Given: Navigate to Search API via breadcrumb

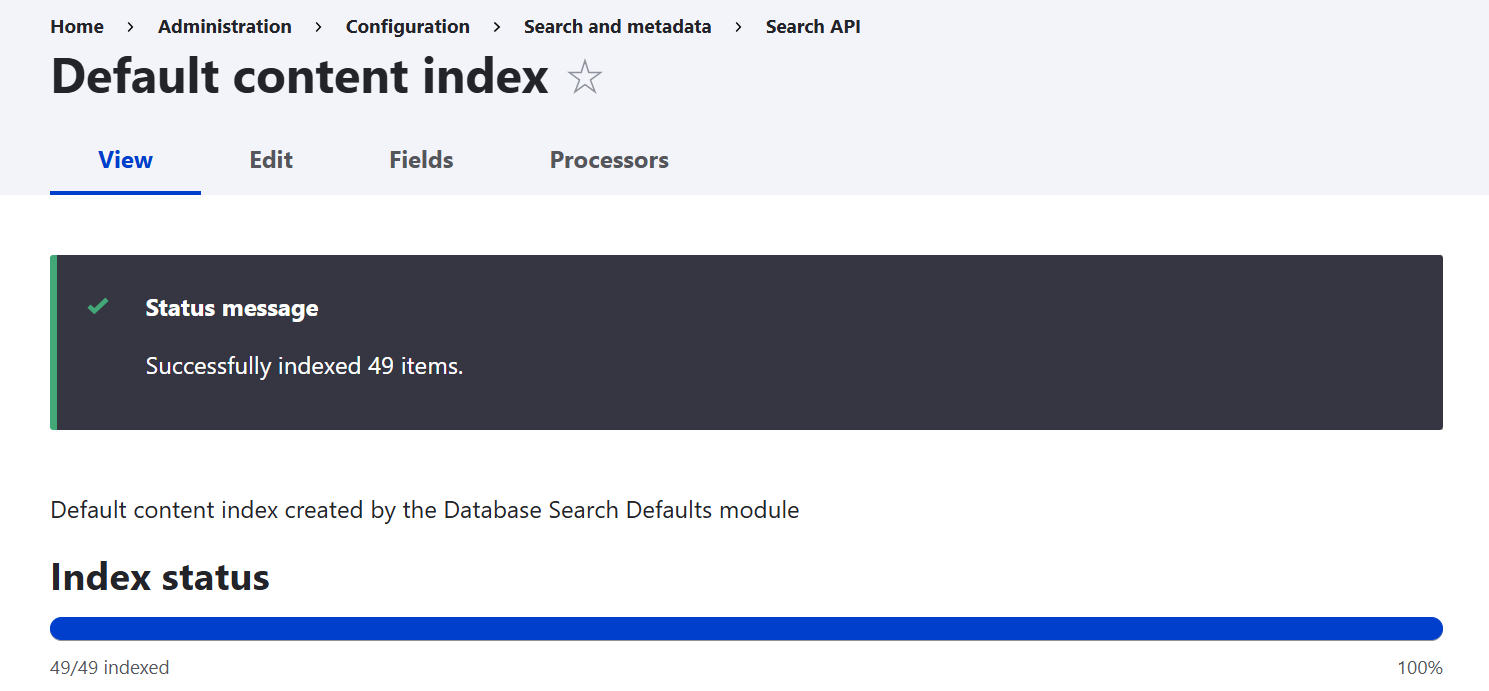Looking at the screenshot, I should (813, 27).
